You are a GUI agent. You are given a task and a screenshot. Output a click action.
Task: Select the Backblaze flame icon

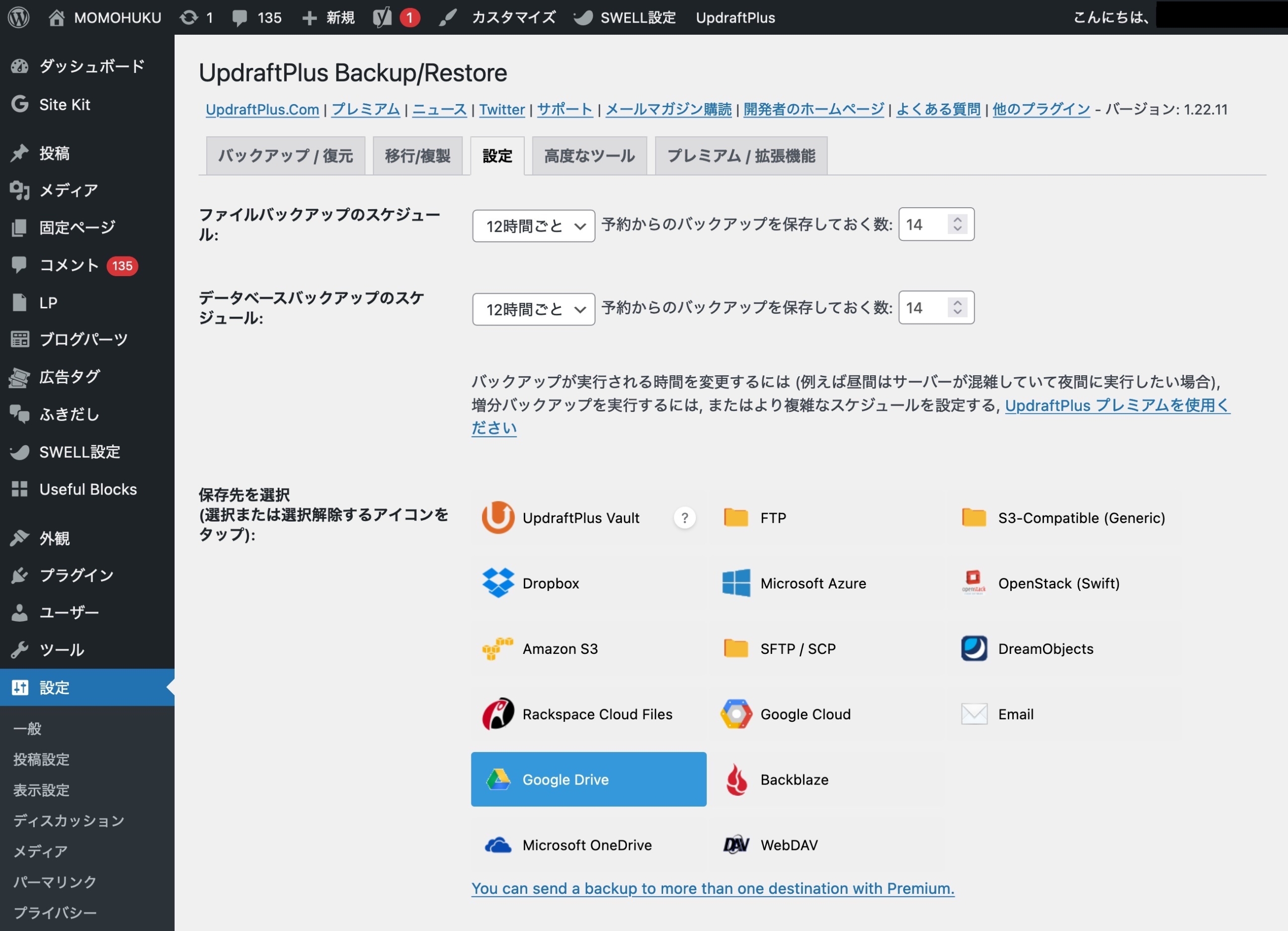(736, 780)
